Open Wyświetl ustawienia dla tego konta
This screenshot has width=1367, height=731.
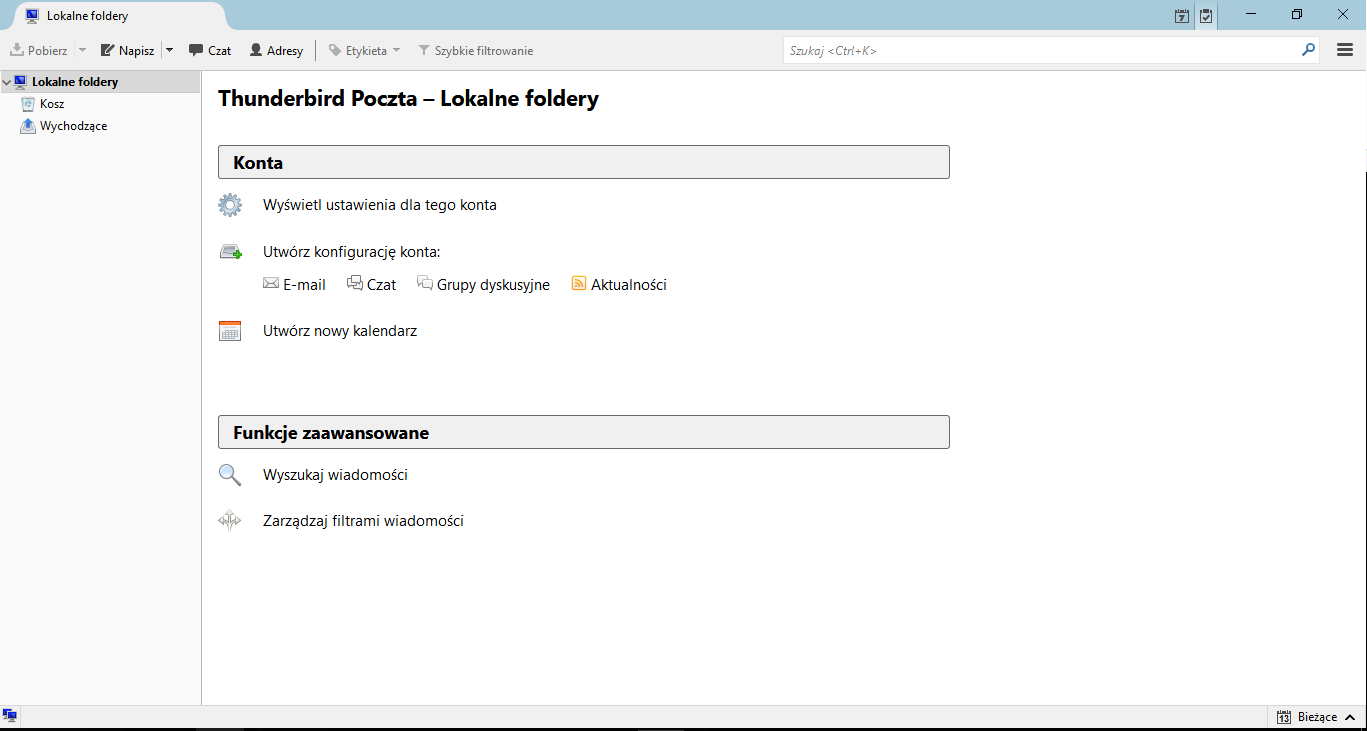click(380, 205)
